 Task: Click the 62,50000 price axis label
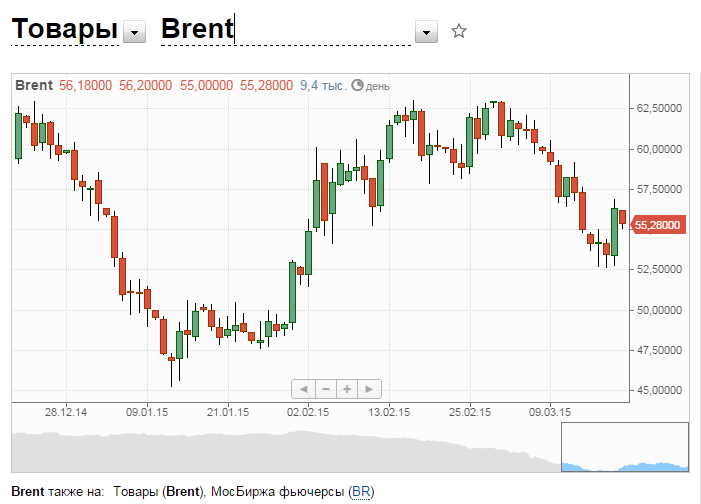pyautogui.click(x=659, y=108)
